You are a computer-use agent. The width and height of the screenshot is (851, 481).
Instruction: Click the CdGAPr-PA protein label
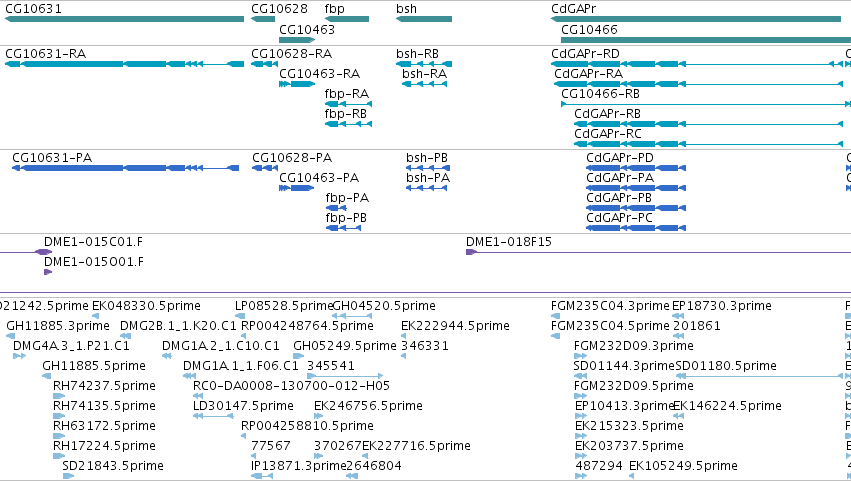pos(620,178)
